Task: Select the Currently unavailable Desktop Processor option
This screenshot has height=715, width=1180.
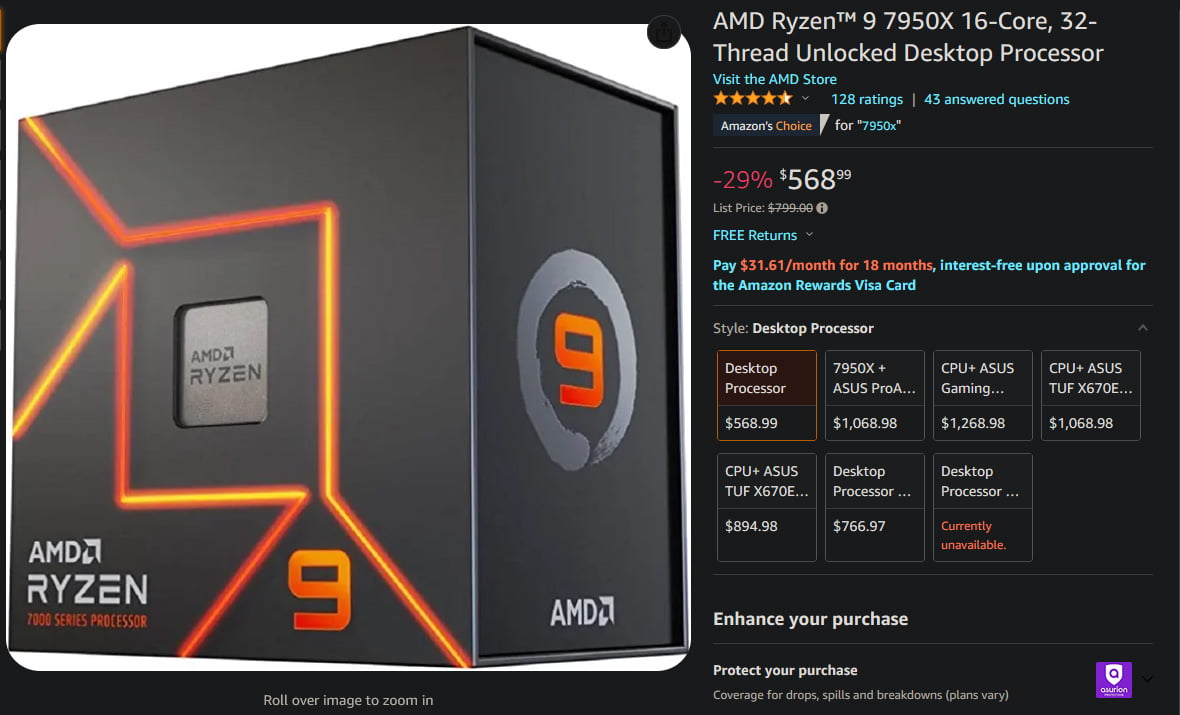Action: (982, 507)
